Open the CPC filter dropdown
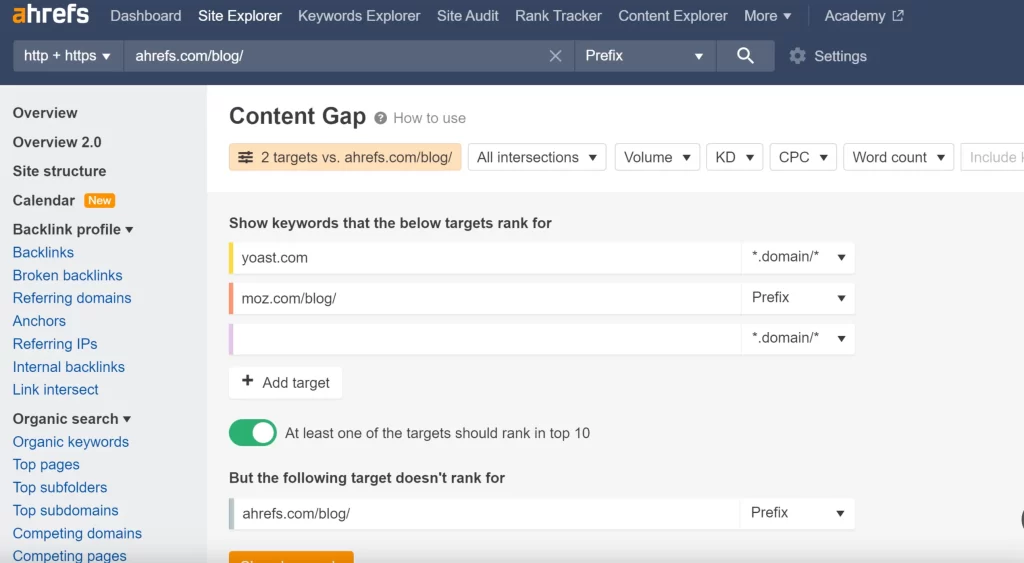The width and height of the screenshot is (1024, 563). pos(803,157)
